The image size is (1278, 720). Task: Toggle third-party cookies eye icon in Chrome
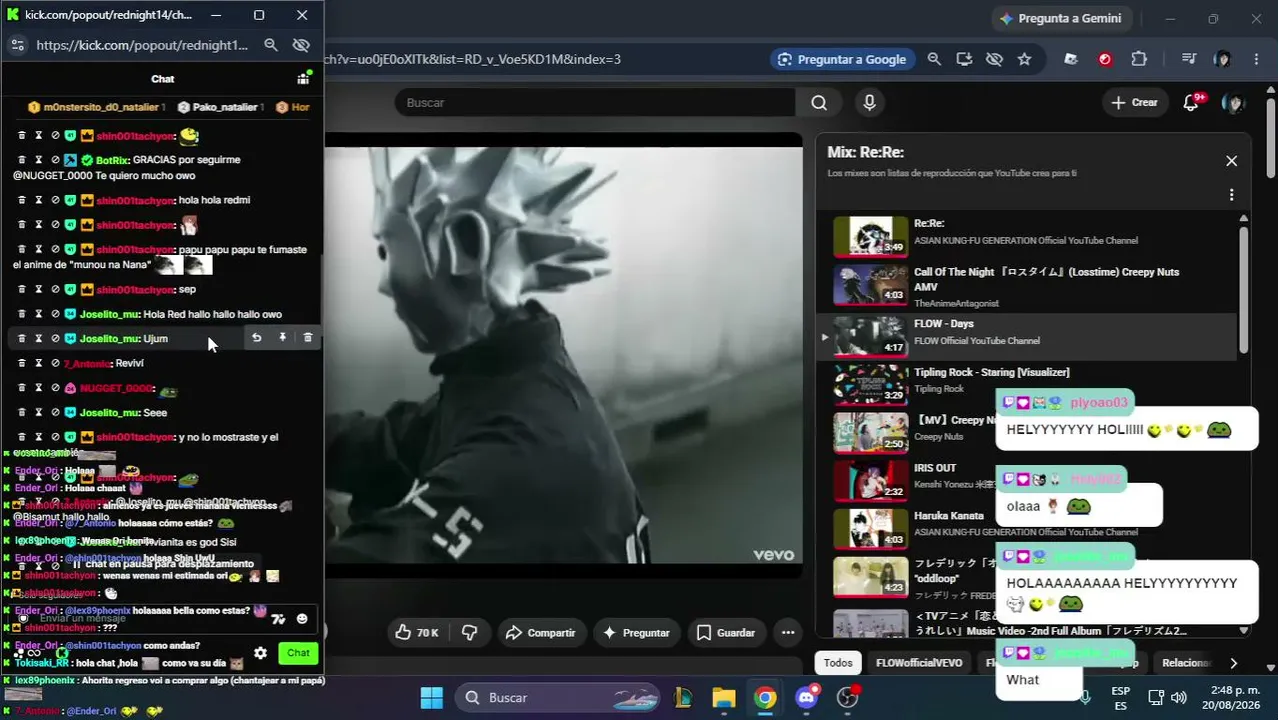(994, 59)
